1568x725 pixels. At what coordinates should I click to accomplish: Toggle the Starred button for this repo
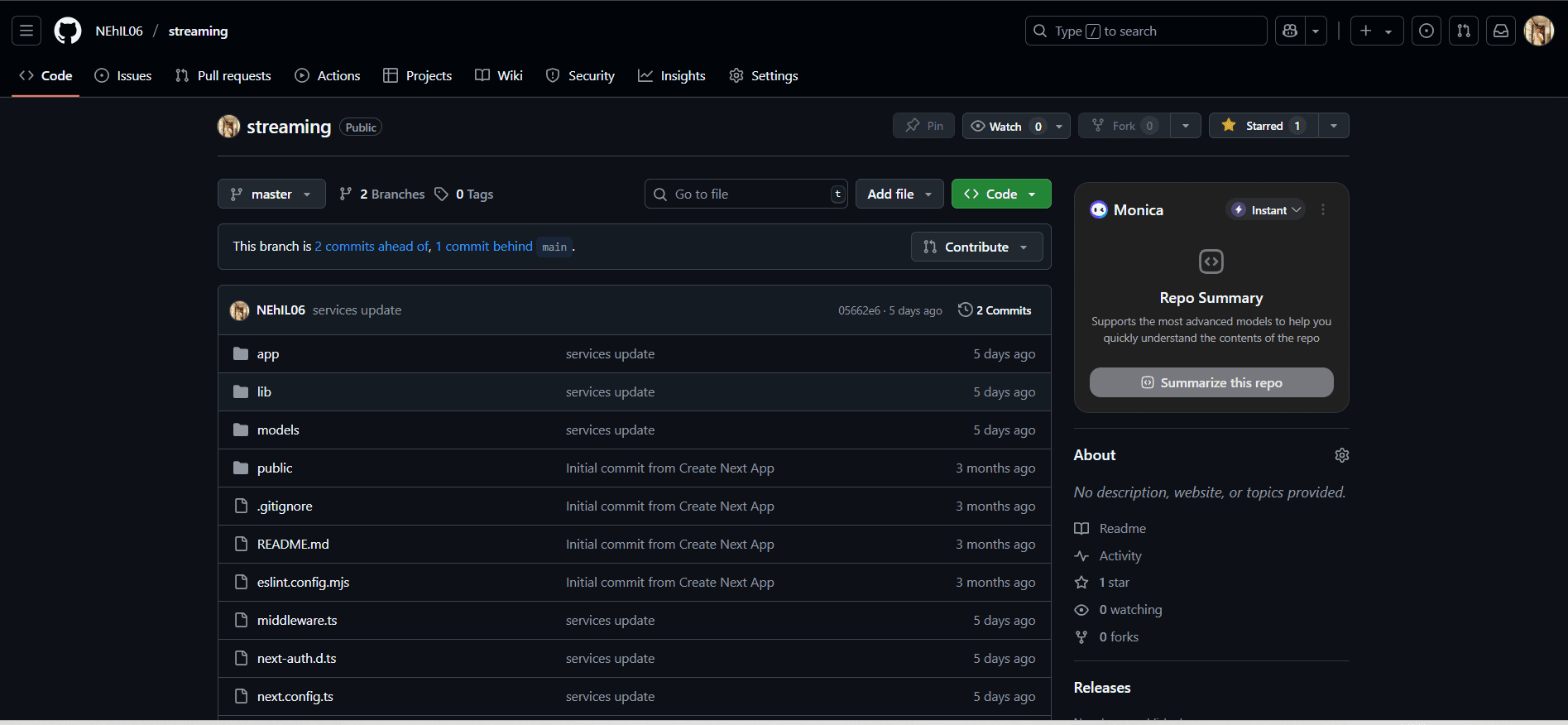coord(1264,126)
